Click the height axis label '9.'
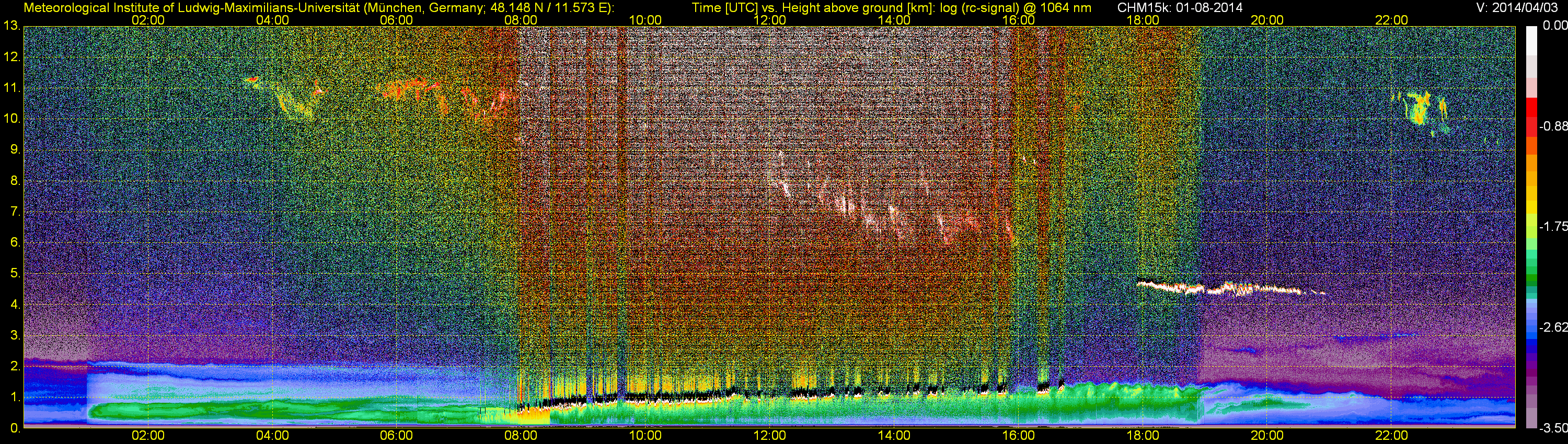The image size is (1568, 444). pos(16,149)
